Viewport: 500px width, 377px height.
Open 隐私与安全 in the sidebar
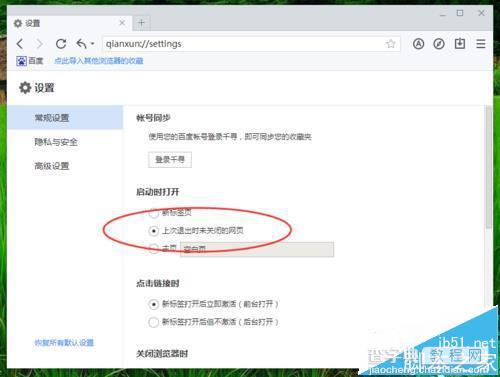[56, 142]
